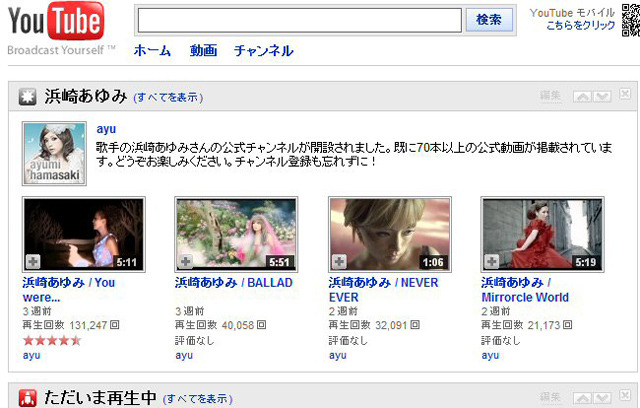Play the Mirrorcle World video thumbnail

click(x=542, y=235)
